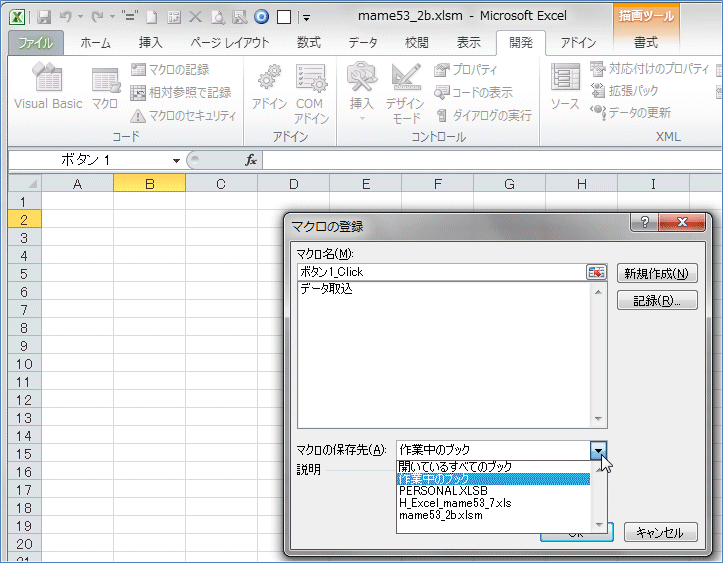Click the range selector icon beside macro name
The width and height of the screenshot is (723, 563).
pos(597,272)
